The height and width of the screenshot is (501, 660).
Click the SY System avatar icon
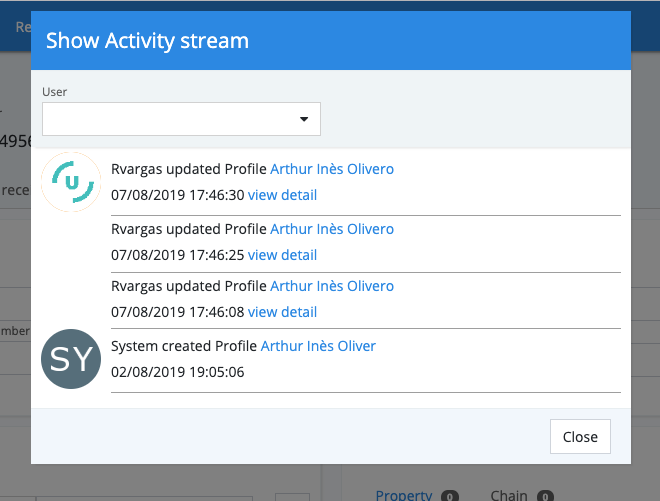(71, 360)
